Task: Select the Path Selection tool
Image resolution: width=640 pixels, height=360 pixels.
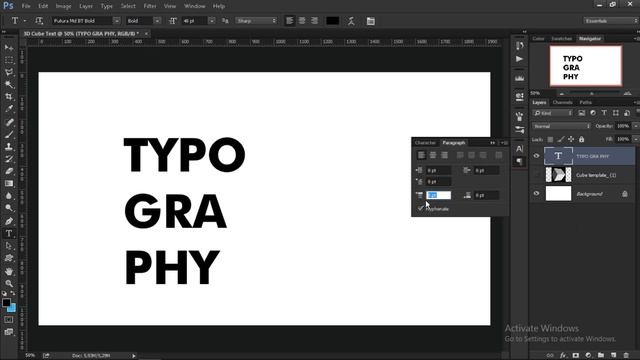Action: (x=9, y=246)
